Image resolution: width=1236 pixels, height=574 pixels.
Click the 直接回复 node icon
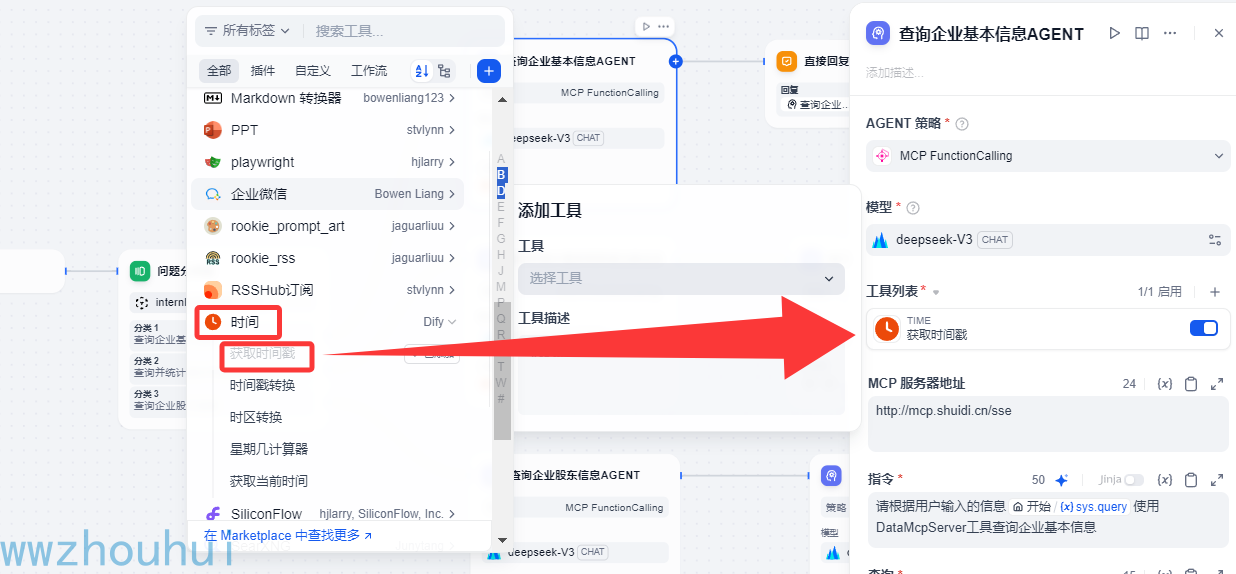787,61
